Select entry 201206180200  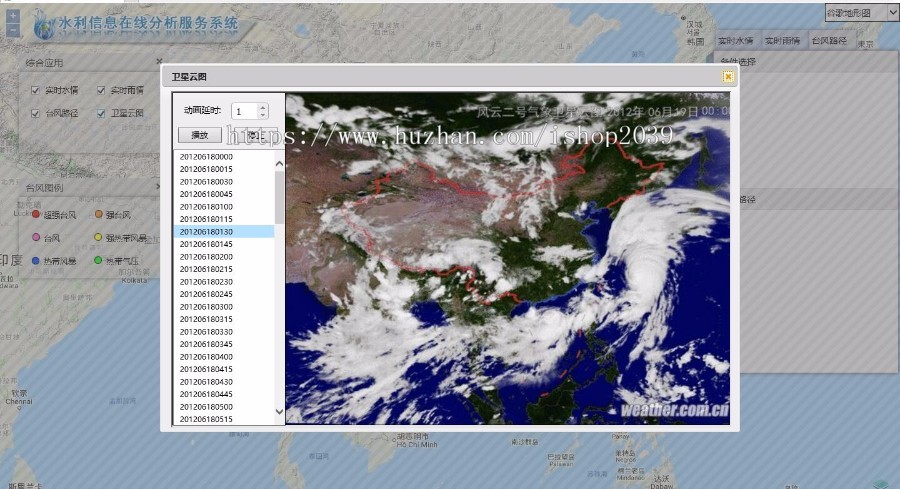pyautogui.click(x=224, y=257)
